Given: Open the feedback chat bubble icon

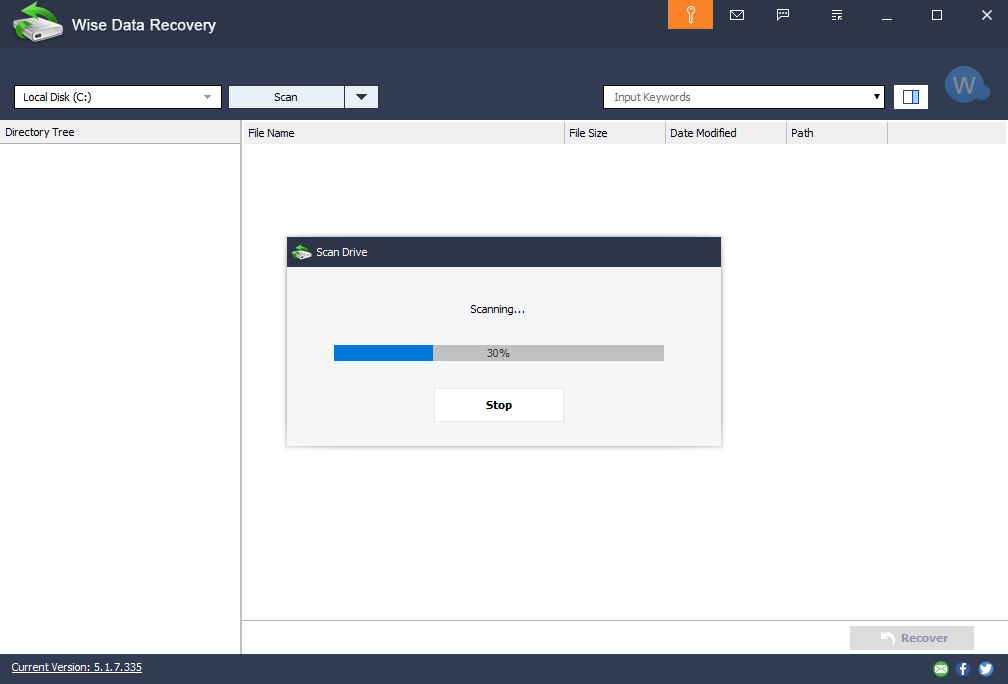Looking at the screenshot, I should [783, 15].
